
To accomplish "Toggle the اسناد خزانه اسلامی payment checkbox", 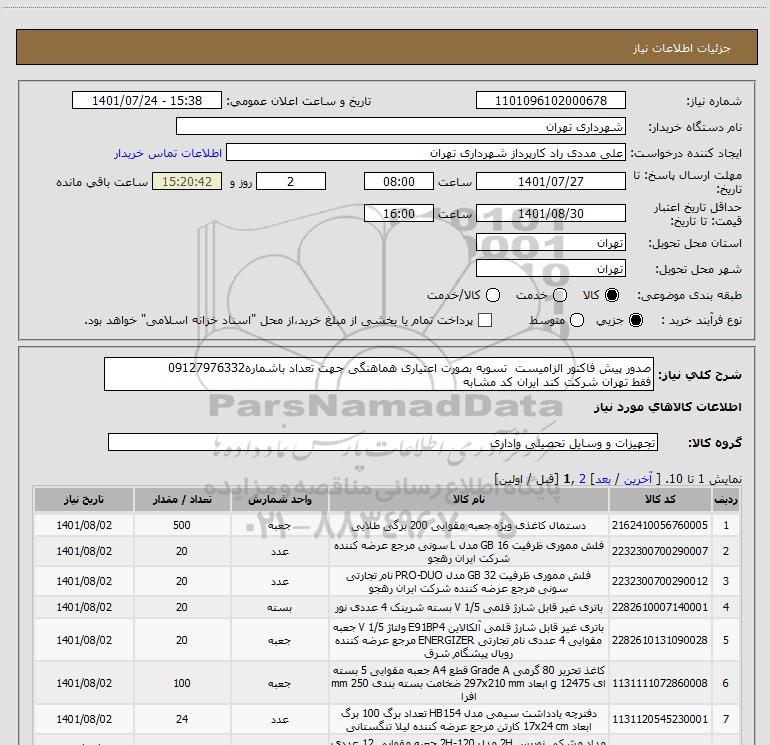I will coord(485,320).
